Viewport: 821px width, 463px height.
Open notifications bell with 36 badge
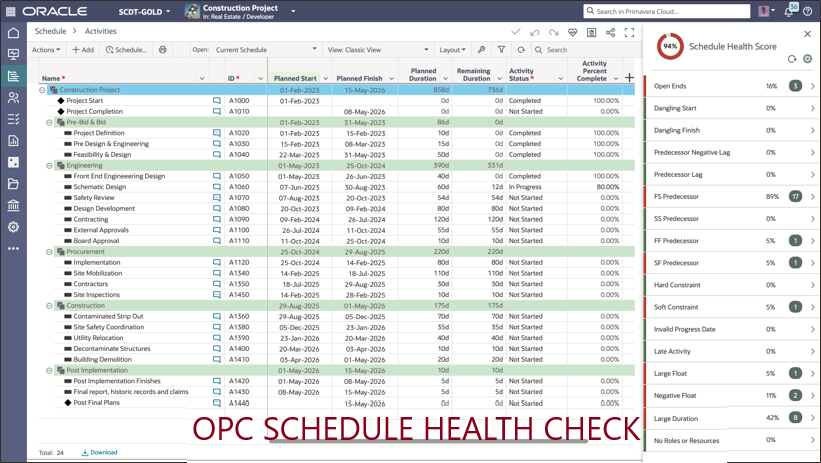coord(789,12)
